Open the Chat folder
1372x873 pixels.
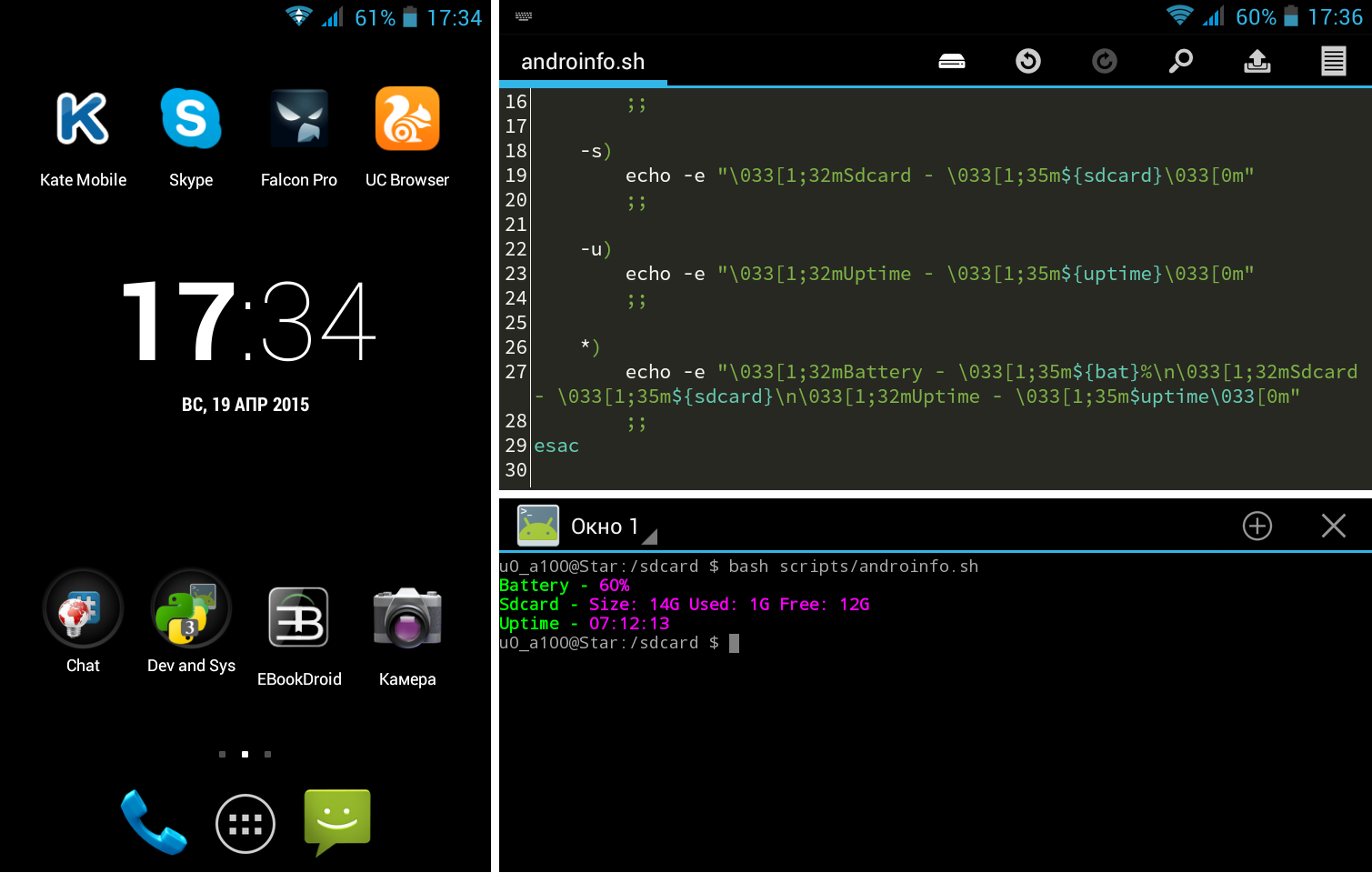coord(83,610)
